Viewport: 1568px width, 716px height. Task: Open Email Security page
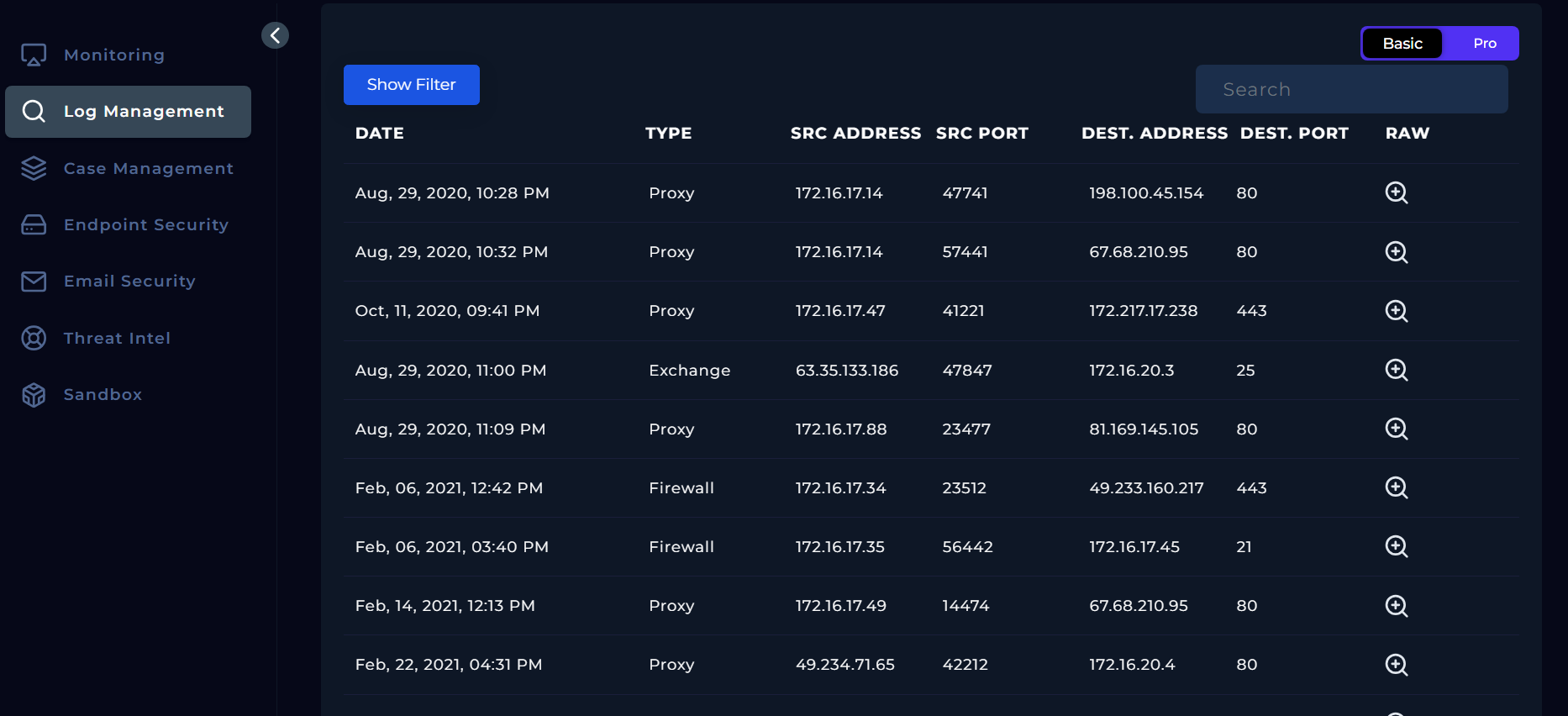[129, 281]
